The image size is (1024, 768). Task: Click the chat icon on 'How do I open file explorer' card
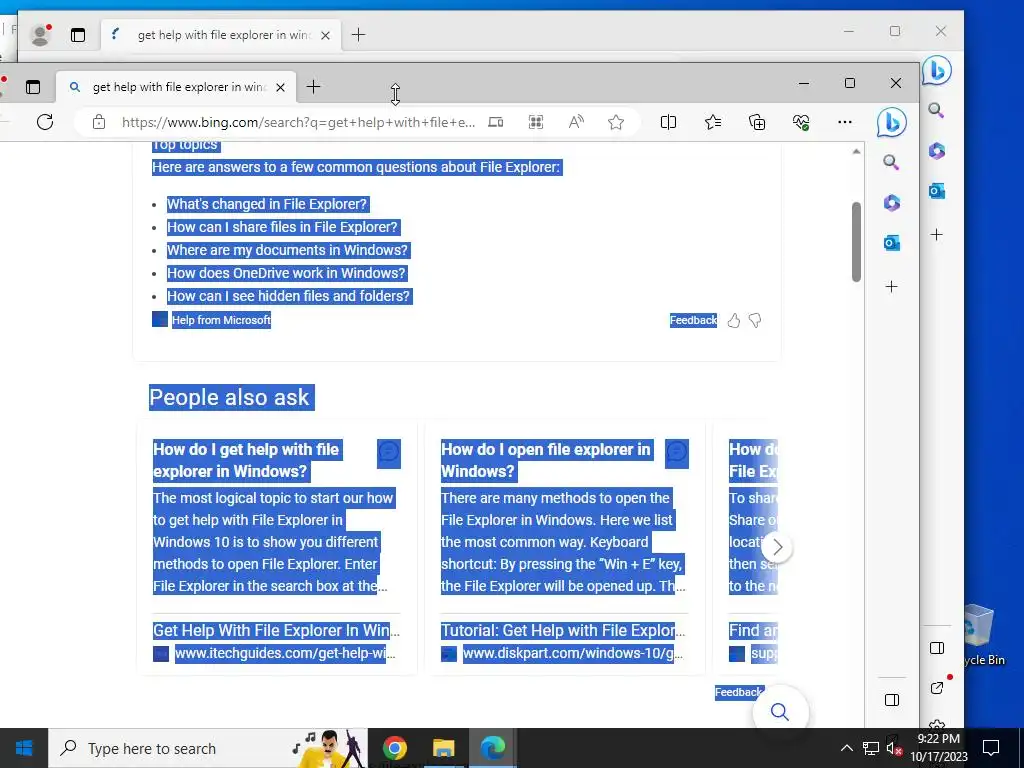pos(677,453)
